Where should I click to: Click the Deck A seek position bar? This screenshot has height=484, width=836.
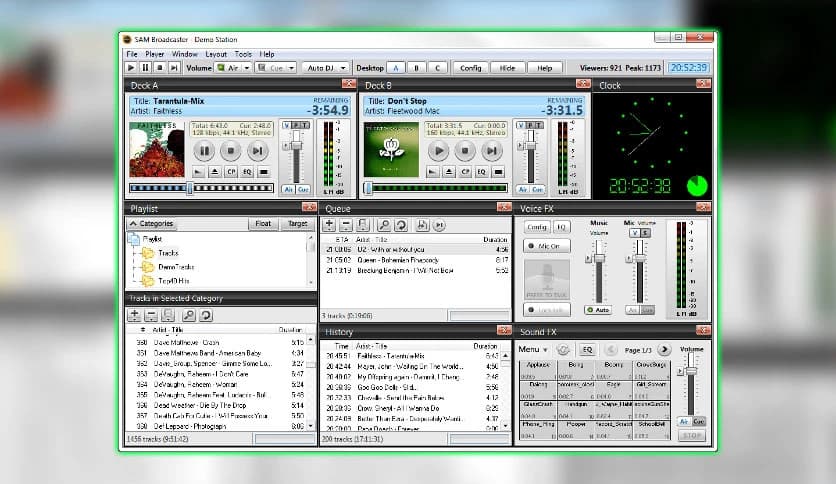pyautogui.click(x=201, y=188)
